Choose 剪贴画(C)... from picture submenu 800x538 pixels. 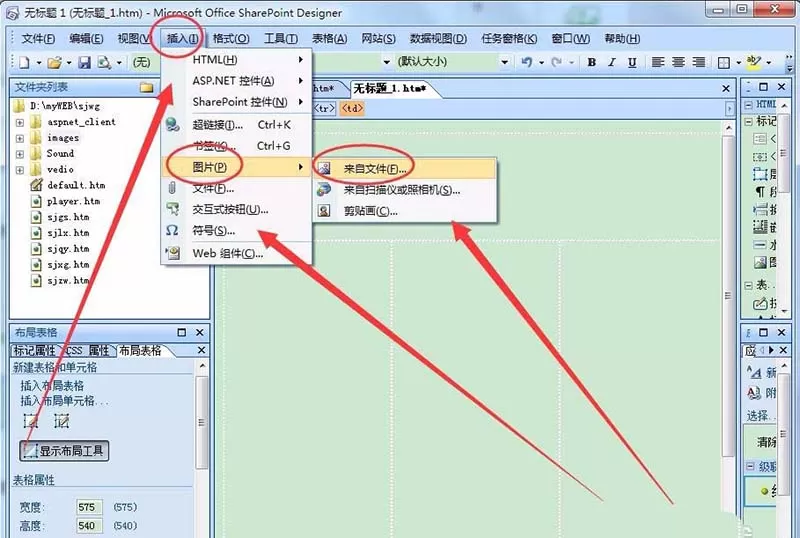(x=405, y=211)
